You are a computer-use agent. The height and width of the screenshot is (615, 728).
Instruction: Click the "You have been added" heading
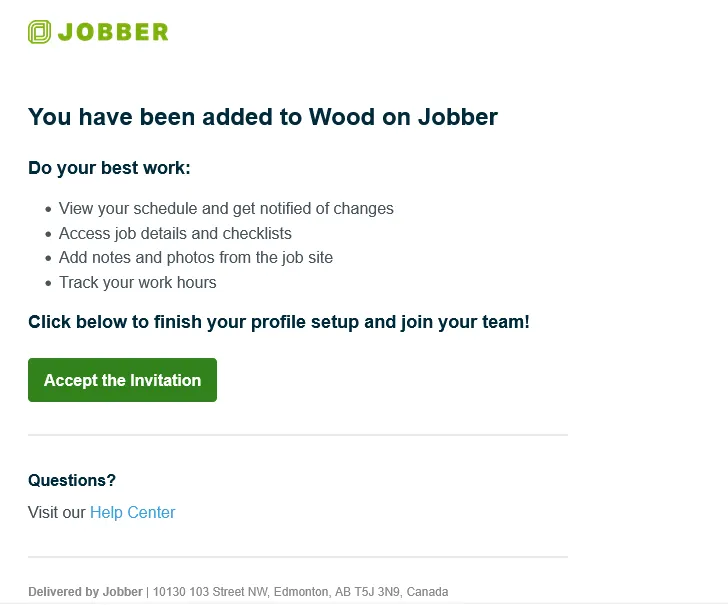[x=262, y=117]
